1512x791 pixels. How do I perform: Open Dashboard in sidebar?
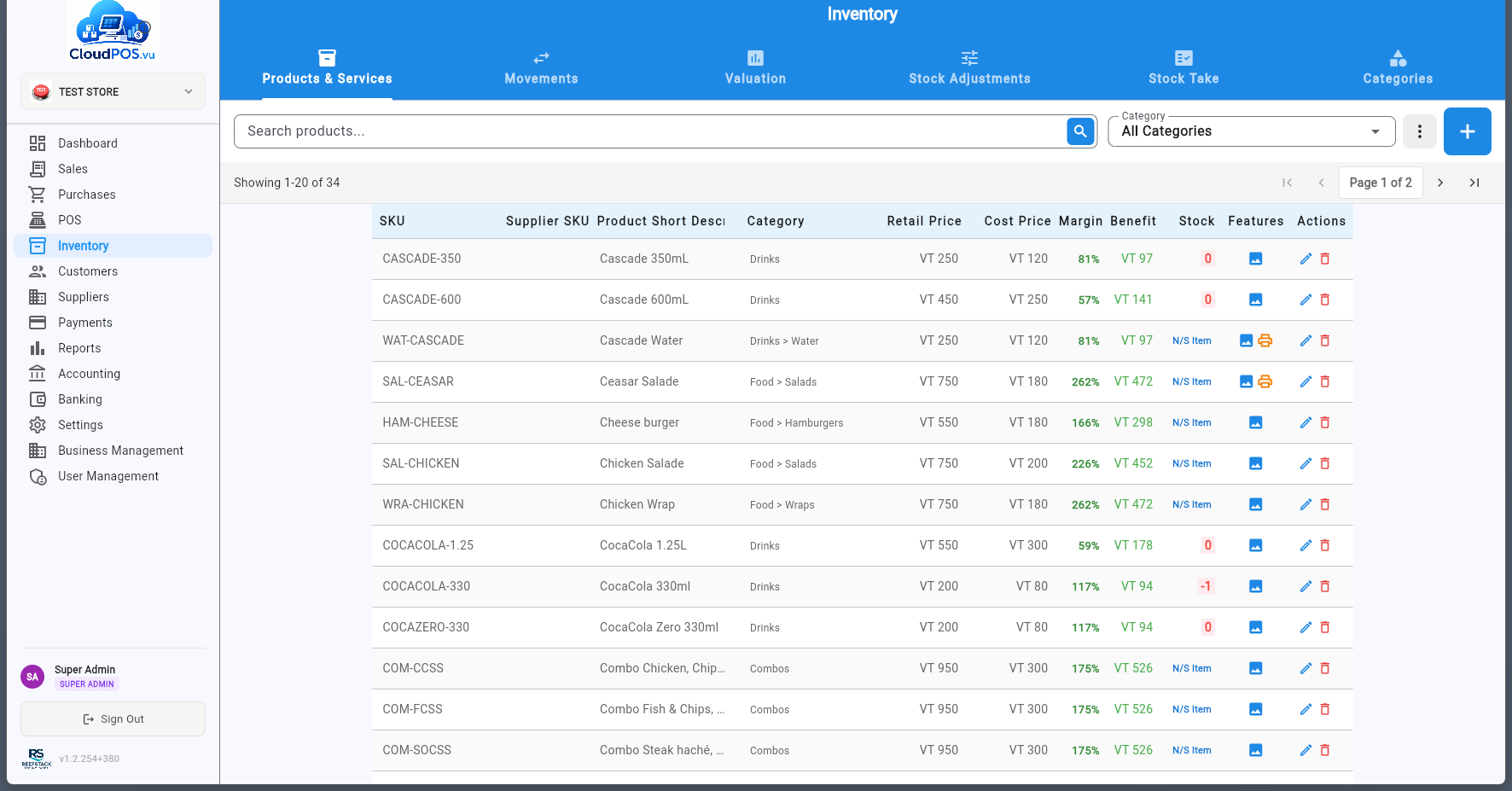113,143
